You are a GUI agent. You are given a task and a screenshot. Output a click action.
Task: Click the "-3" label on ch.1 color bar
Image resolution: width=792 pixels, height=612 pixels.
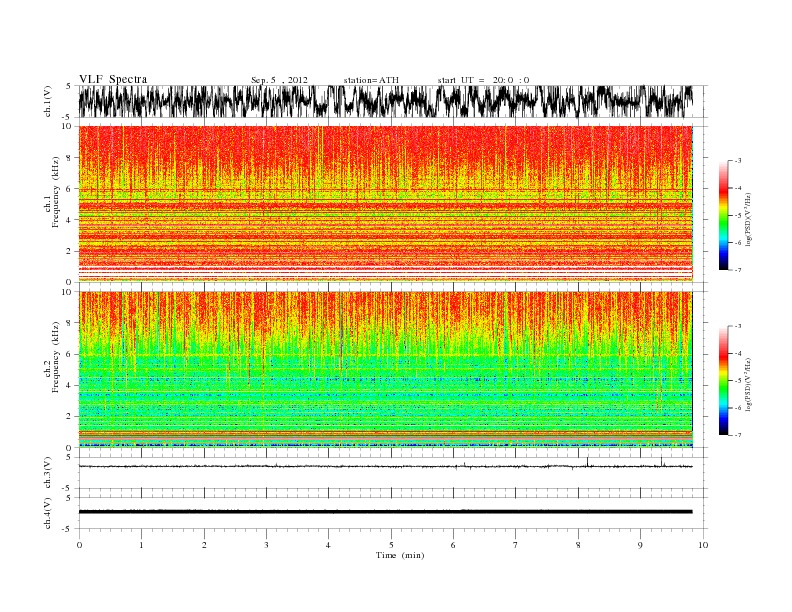click(x=738, y=161)
